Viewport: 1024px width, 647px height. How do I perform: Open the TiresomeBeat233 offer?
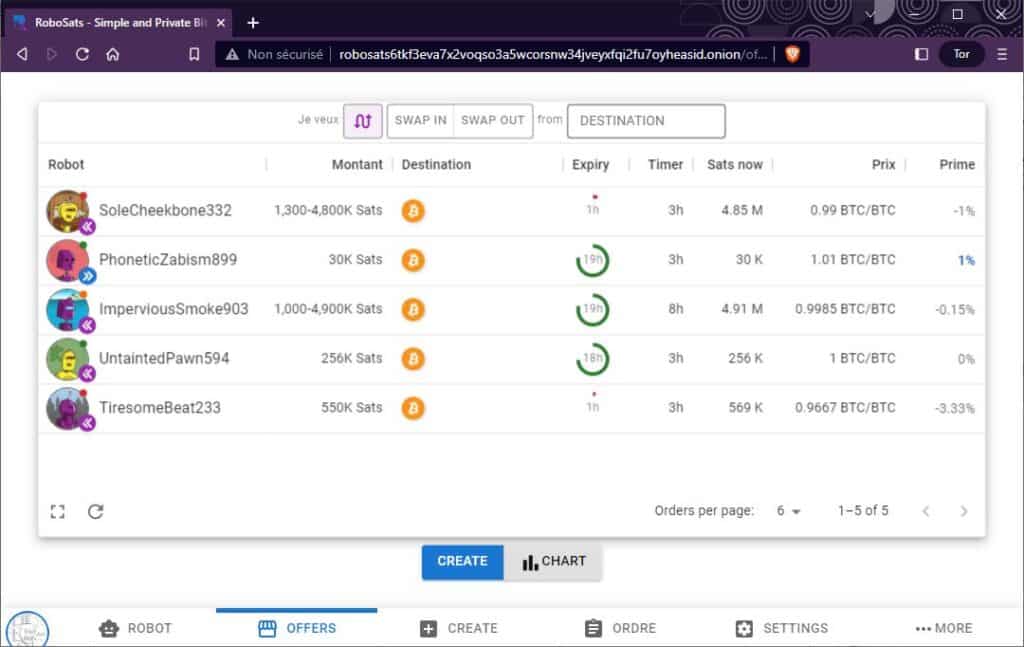(511, 408)
